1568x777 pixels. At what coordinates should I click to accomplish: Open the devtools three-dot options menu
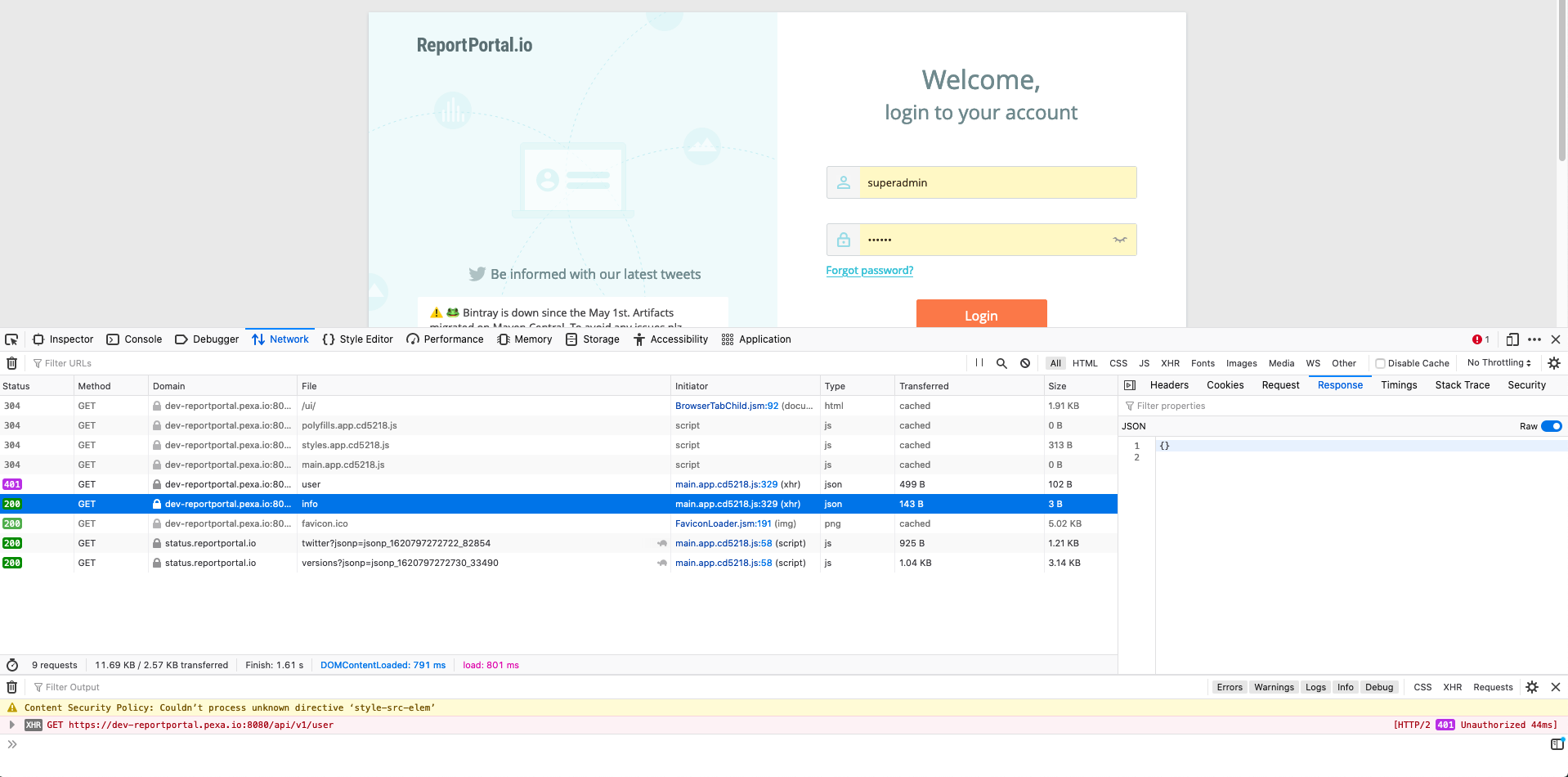point(1534,339)
